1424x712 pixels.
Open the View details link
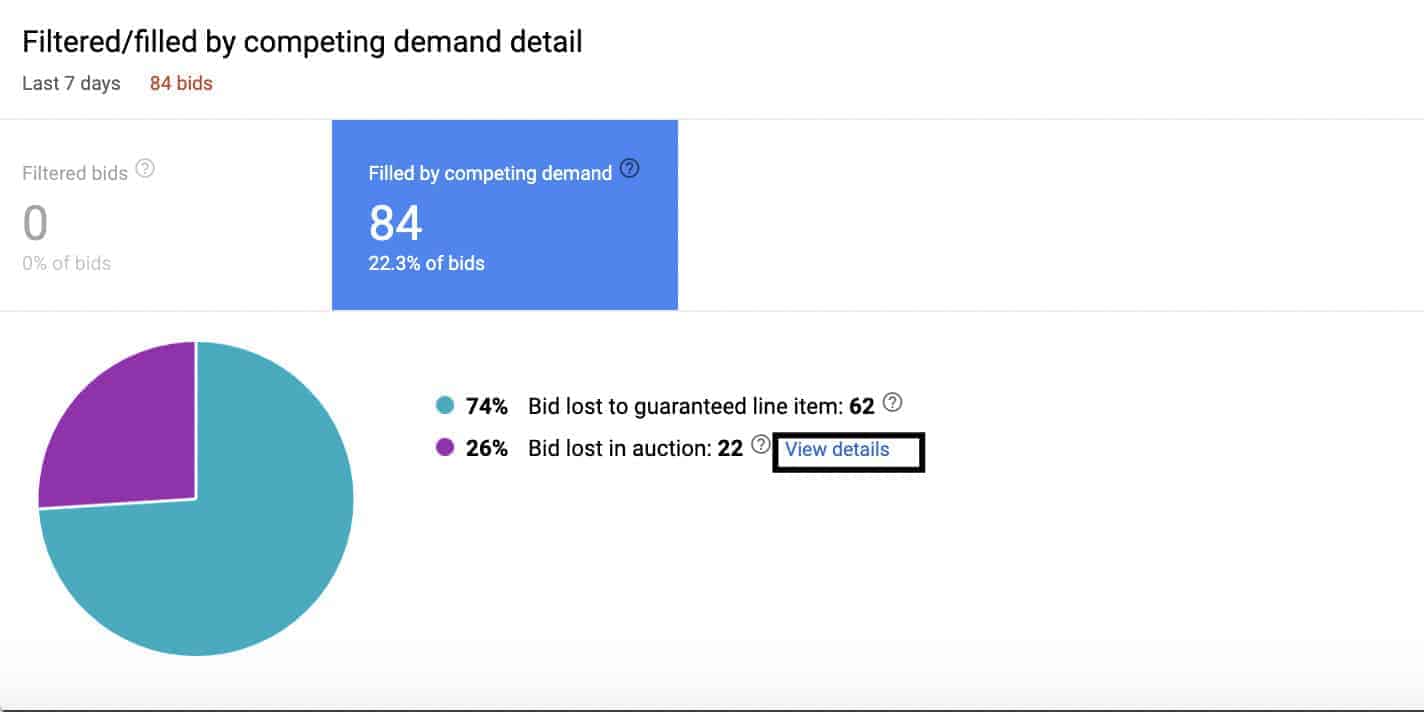click(x=837, y=449)
